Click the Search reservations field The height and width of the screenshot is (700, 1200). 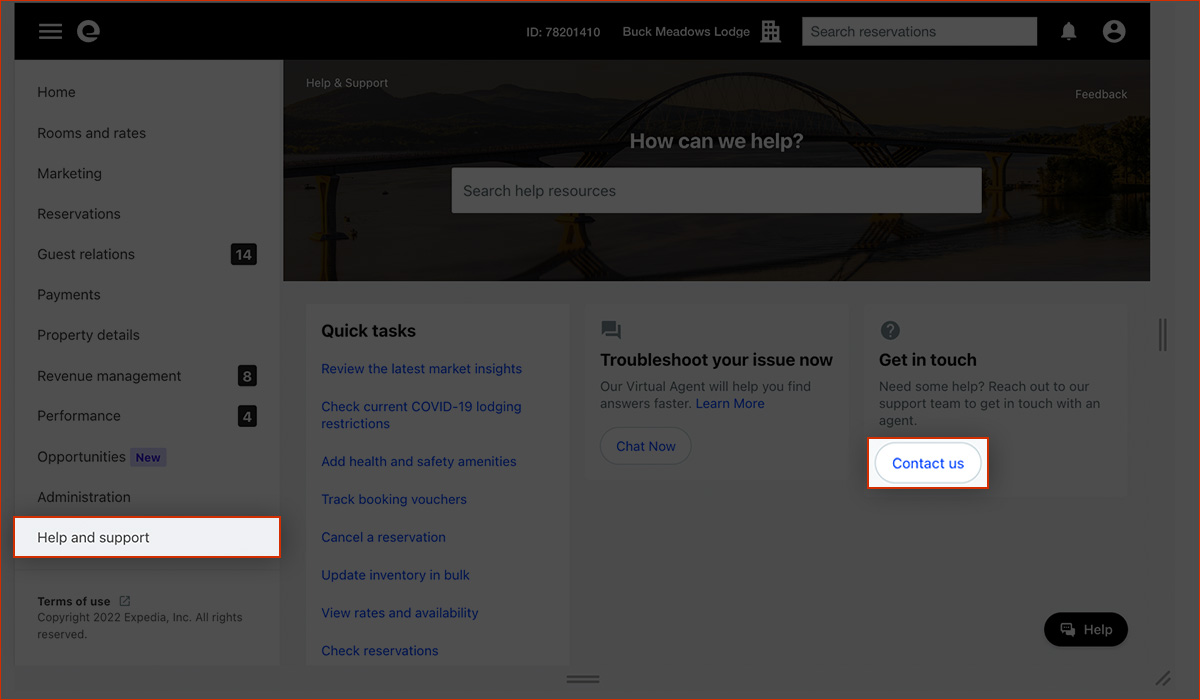click(x=919, y=32)
